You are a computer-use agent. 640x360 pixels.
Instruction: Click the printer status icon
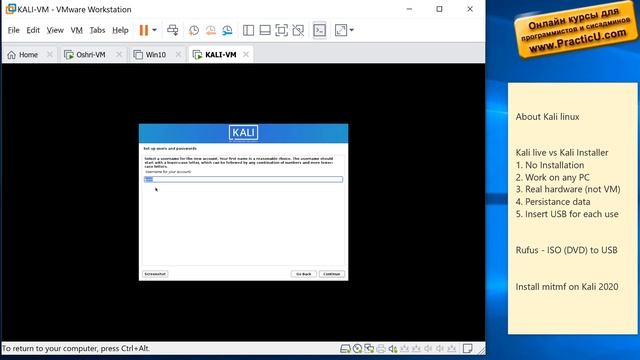[381, 349]
